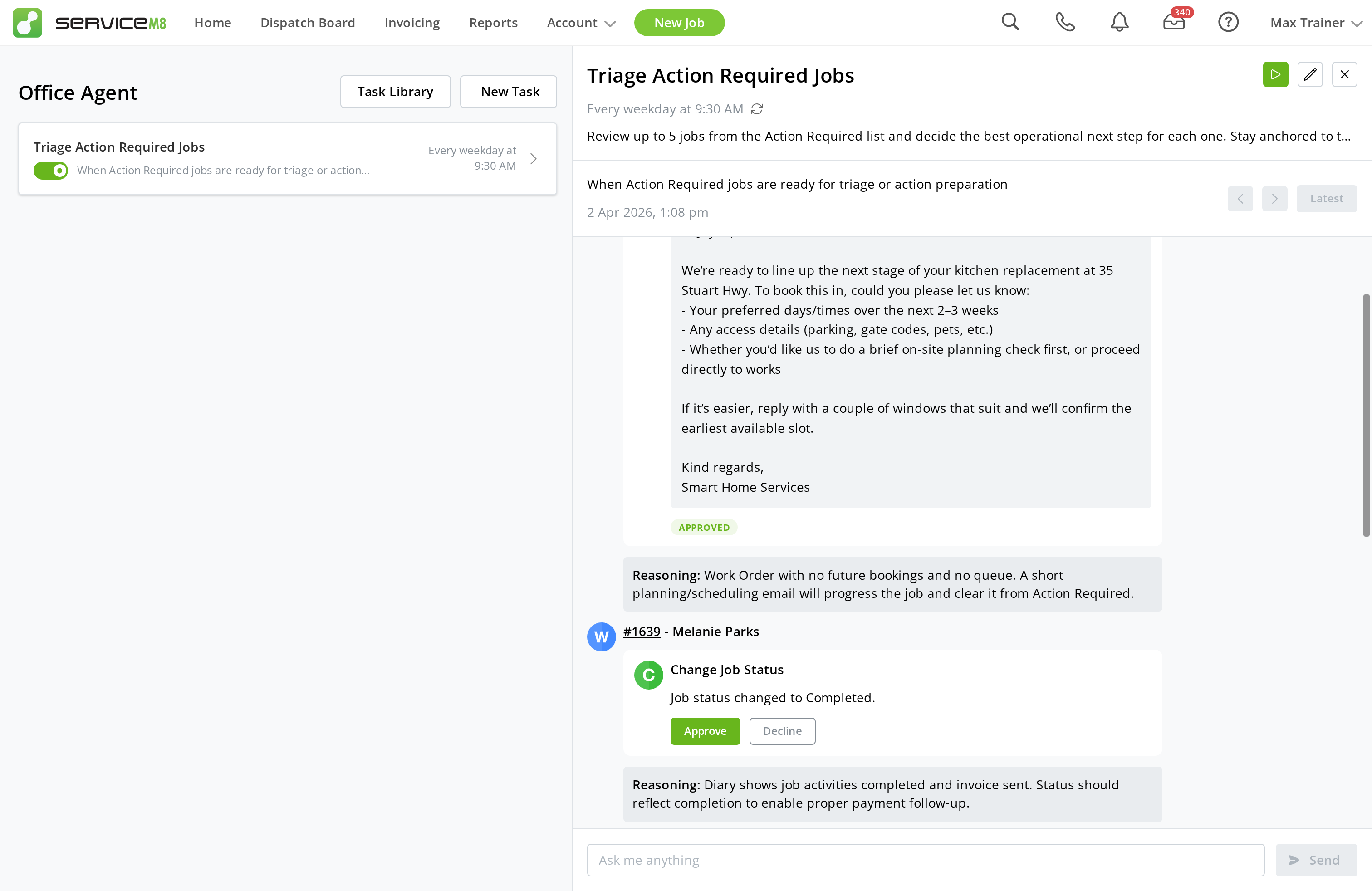This screenshot has width=1372, height=891.
Task: Switch to the Dispatch Board
Action: pos(307,23)
